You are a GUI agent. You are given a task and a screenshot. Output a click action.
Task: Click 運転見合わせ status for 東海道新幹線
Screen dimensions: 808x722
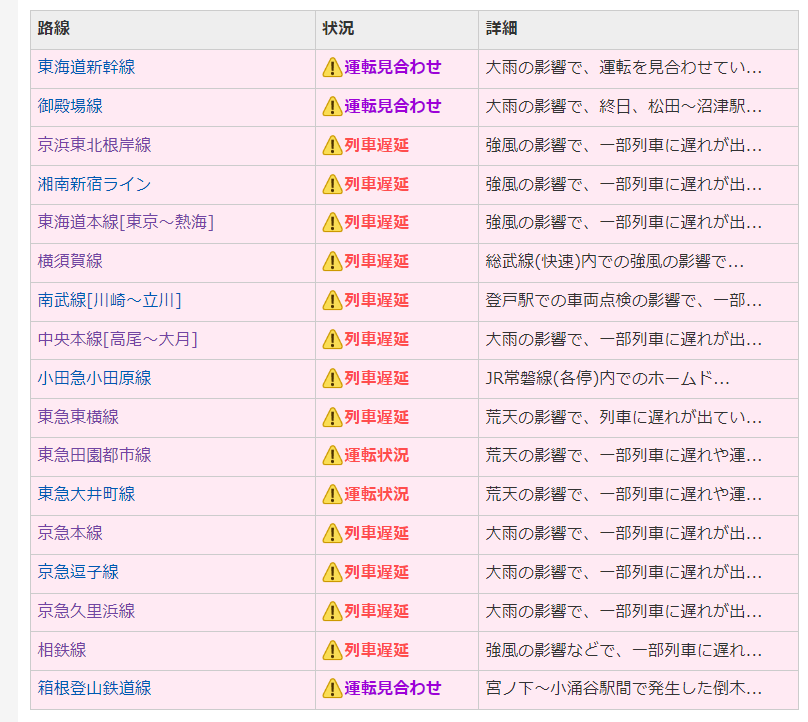[x=393, y=67]
